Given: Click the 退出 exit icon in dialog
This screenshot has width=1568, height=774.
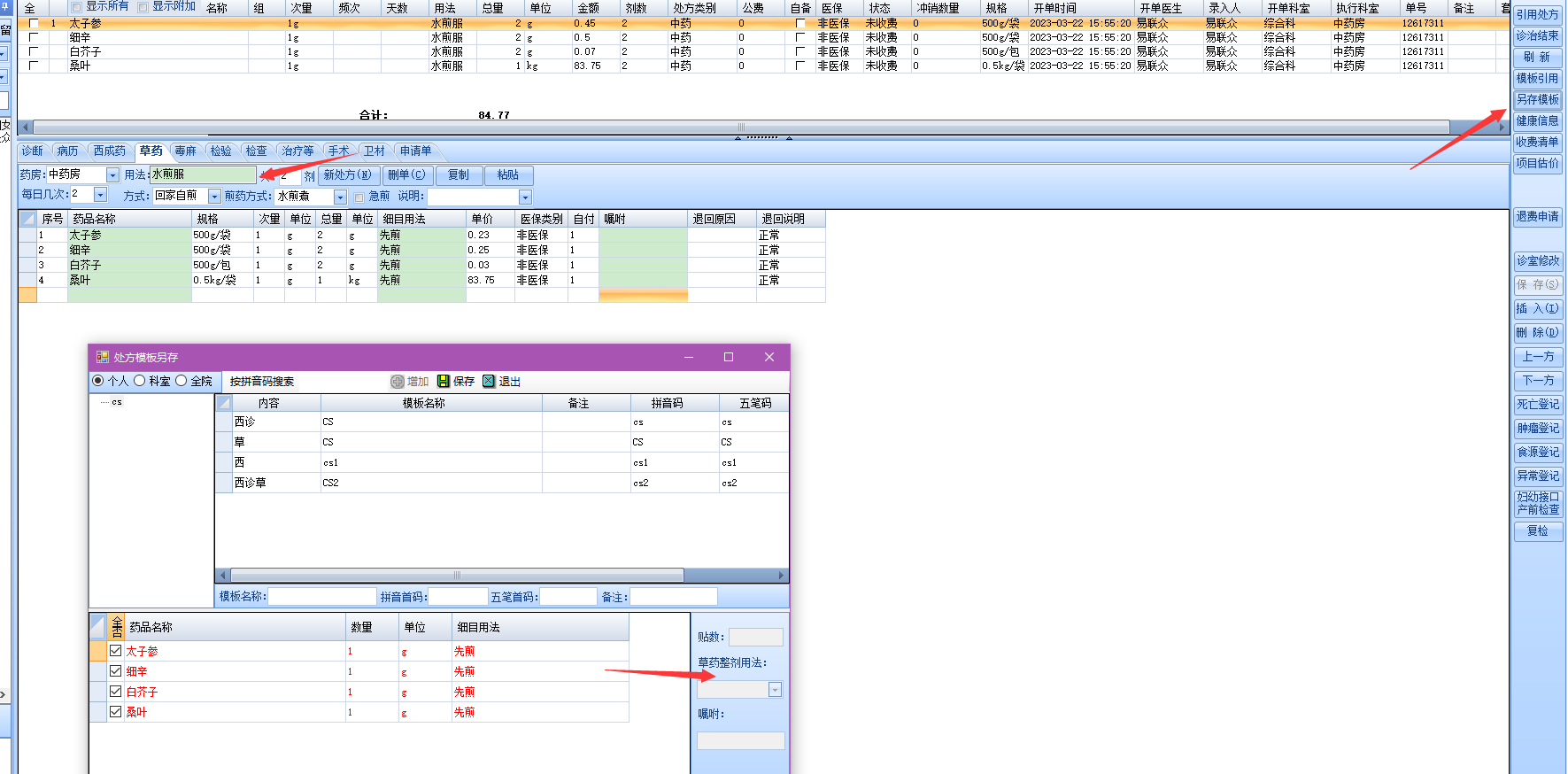Looking at the screenshot, I should coord(489,382).
